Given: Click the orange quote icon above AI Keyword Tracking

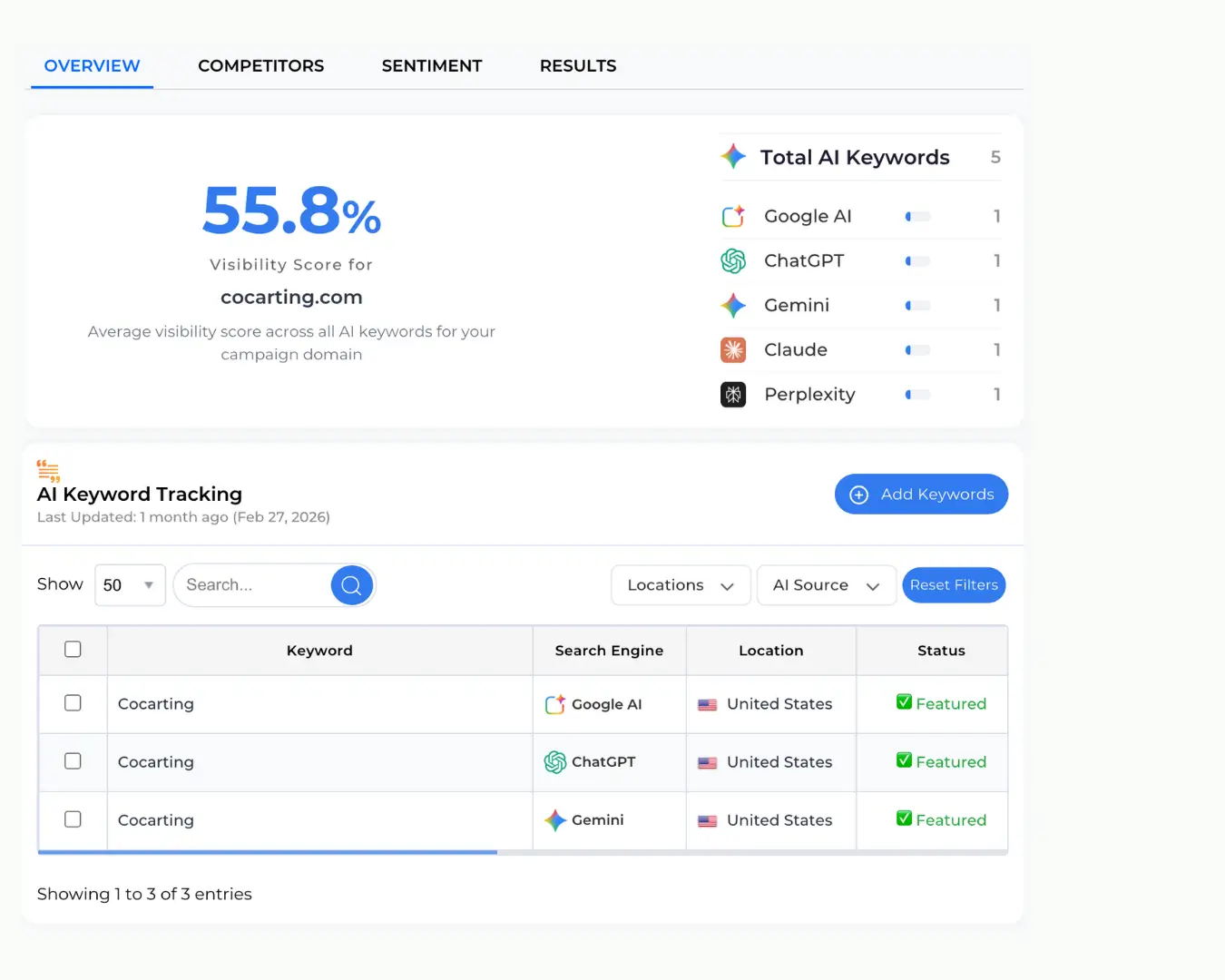Looking at the screenshot, I should (48, 470).
